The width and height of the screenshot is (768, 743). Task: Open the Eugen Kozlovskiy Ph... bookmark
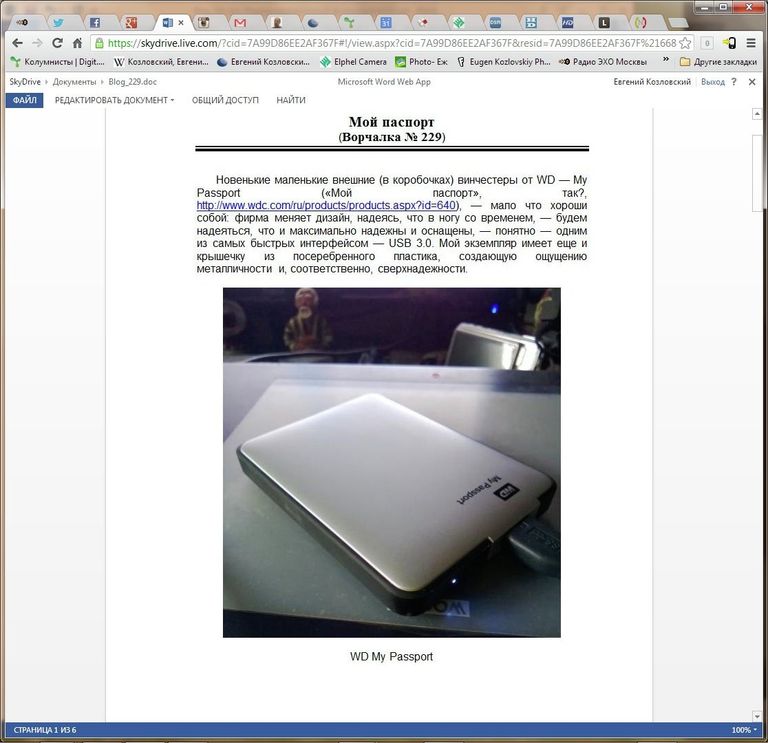click(503, 62)
